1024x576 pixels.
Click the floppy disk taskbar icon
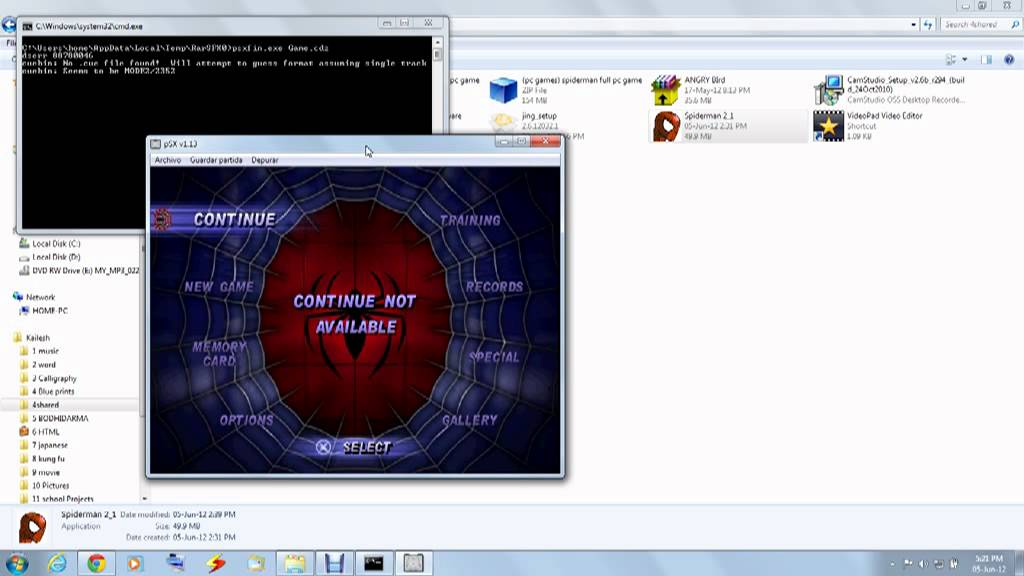334,563
